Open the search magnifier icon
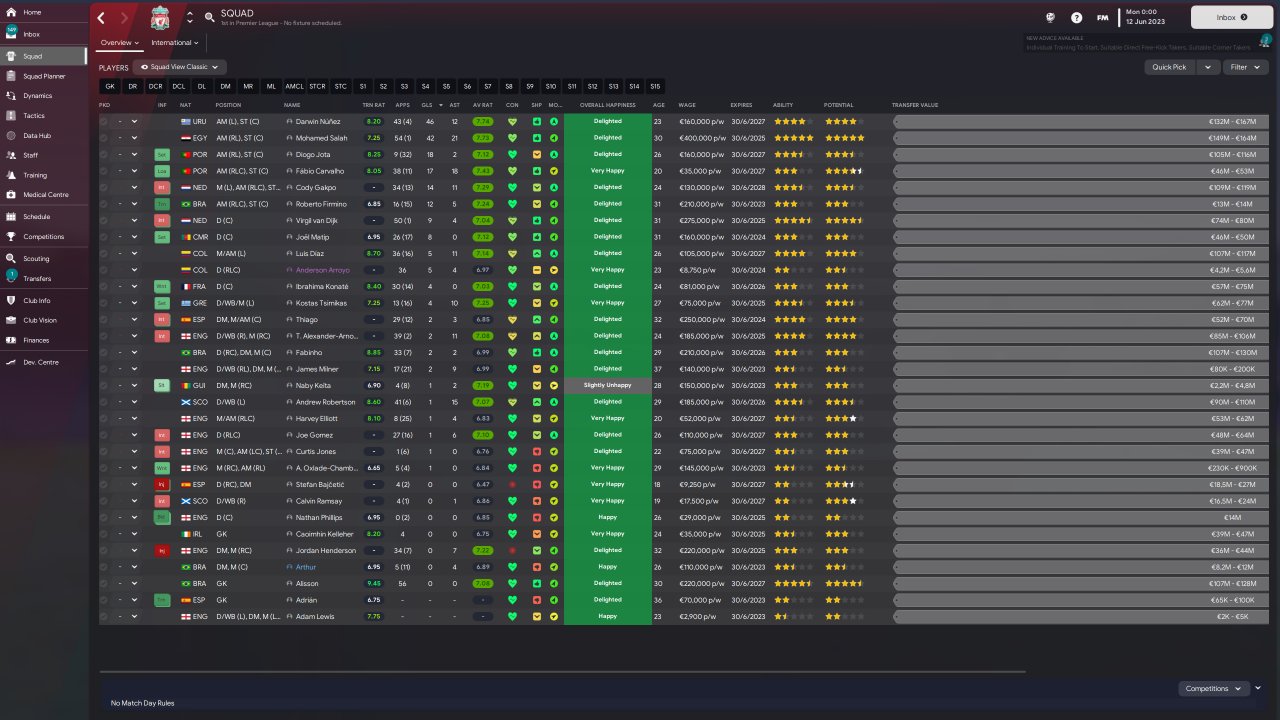 [209, 18]
